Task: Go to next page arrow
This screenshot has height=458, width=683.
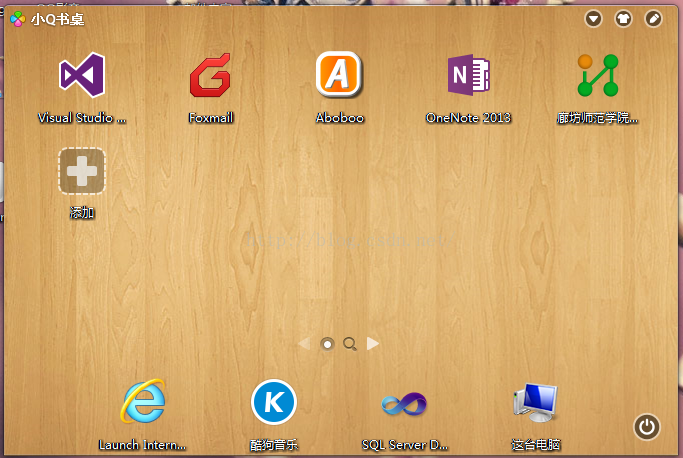Action: pyautogui.click(x=373, y=343)
